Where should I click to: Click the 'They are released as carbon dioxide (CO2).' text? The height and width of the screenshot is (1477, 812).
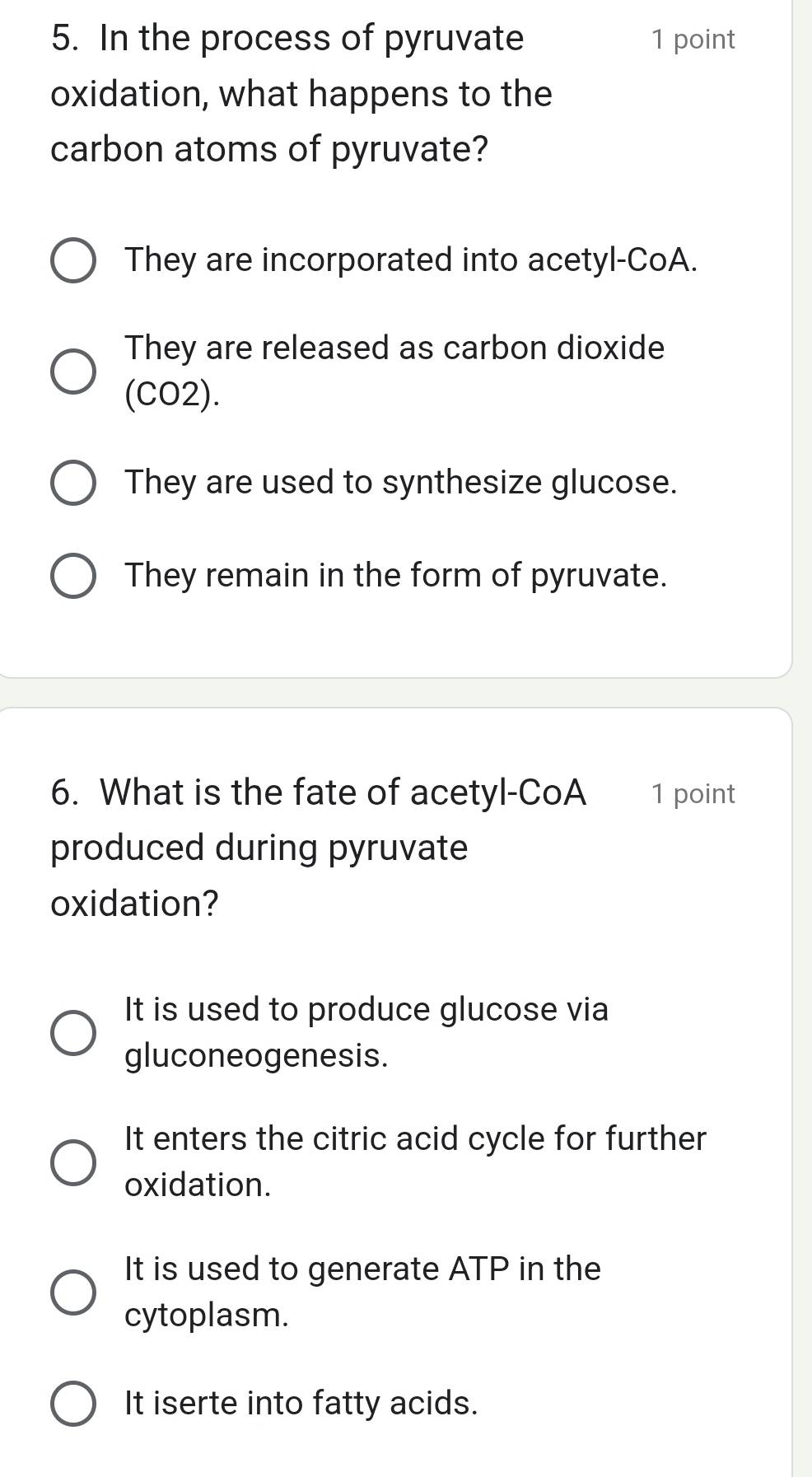394,371
